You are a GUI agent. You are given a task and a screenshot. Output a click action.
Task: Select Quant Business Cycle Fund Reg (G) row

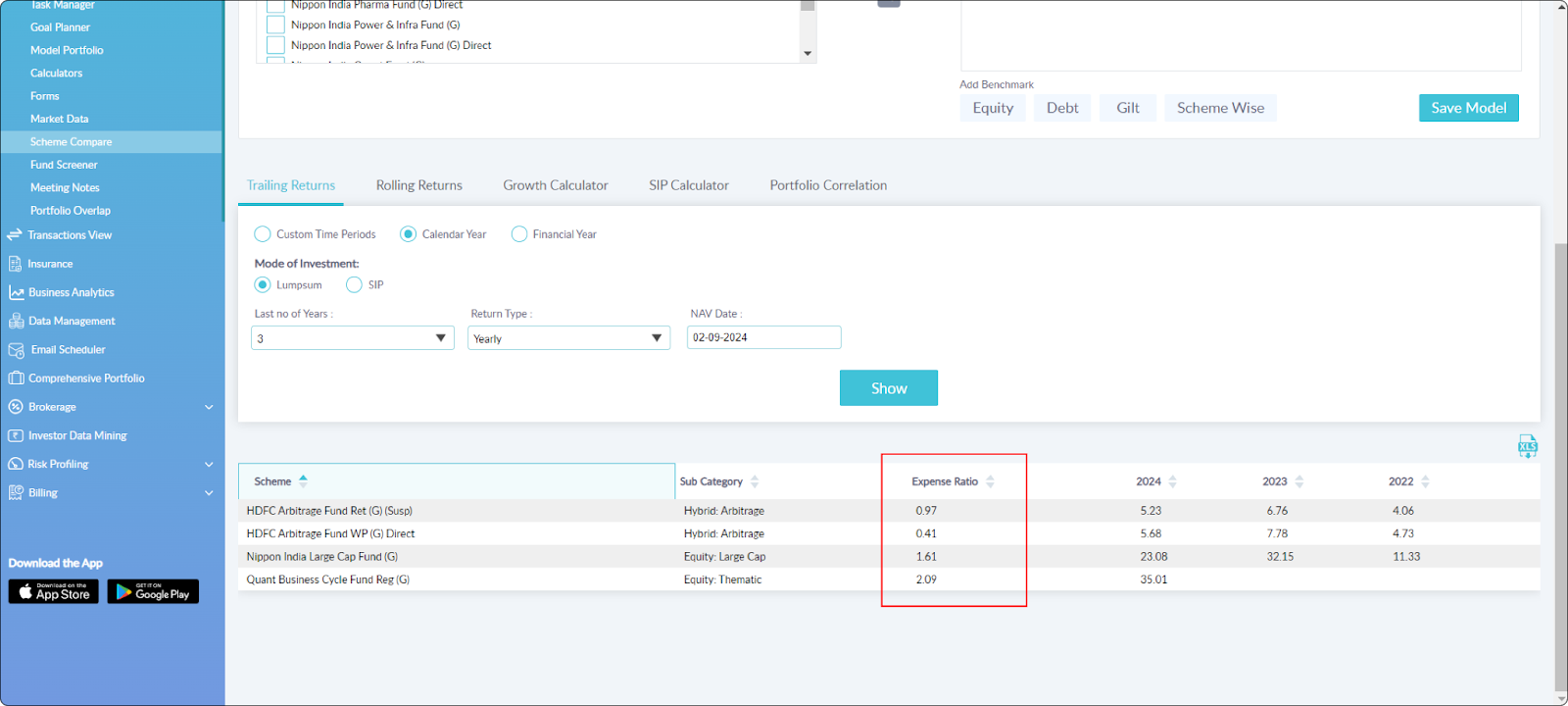tap(889, 580)
